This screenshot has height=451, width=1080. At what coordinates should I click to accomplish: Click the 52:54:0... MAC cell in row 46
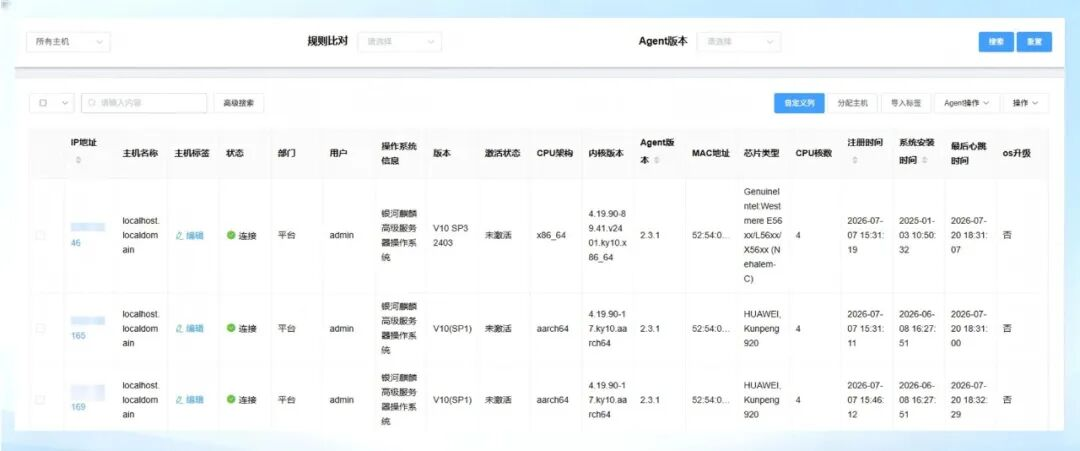click(x=711, y=235)
